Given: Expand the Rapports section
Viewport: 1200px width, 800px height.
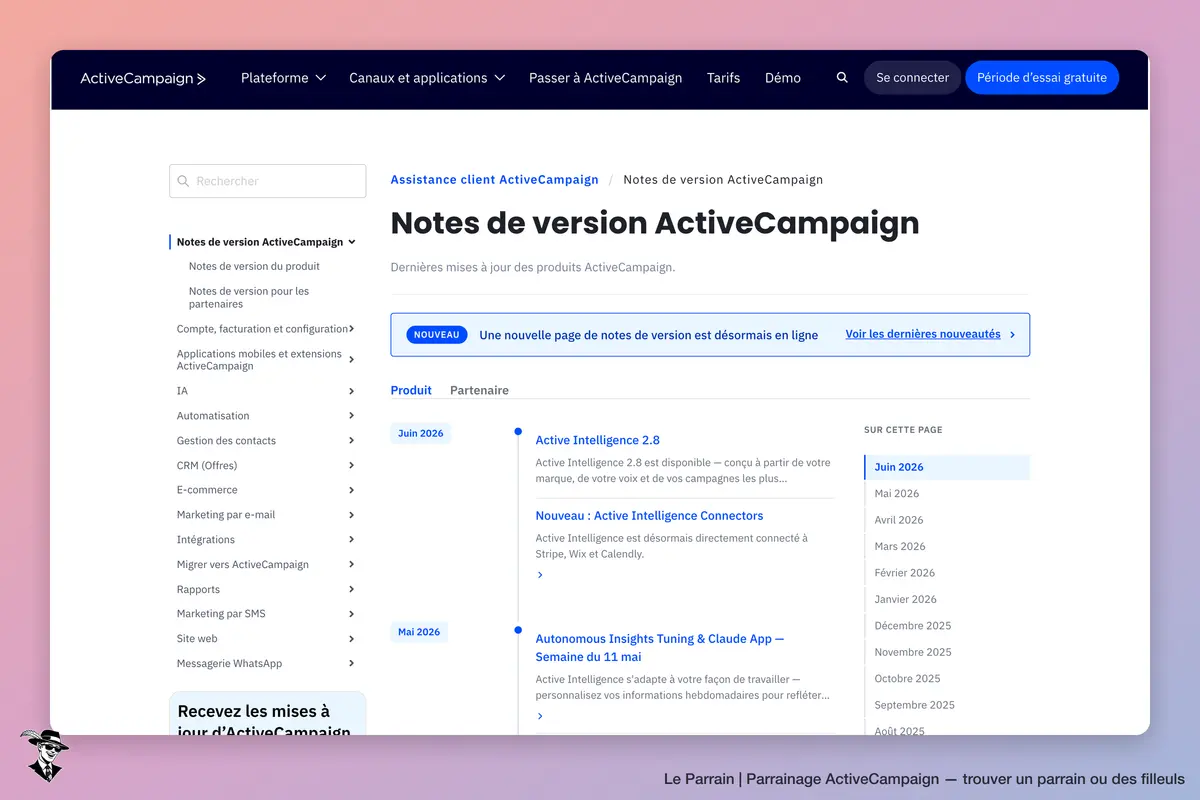Looking at the screenshot, I should point(352,589).
